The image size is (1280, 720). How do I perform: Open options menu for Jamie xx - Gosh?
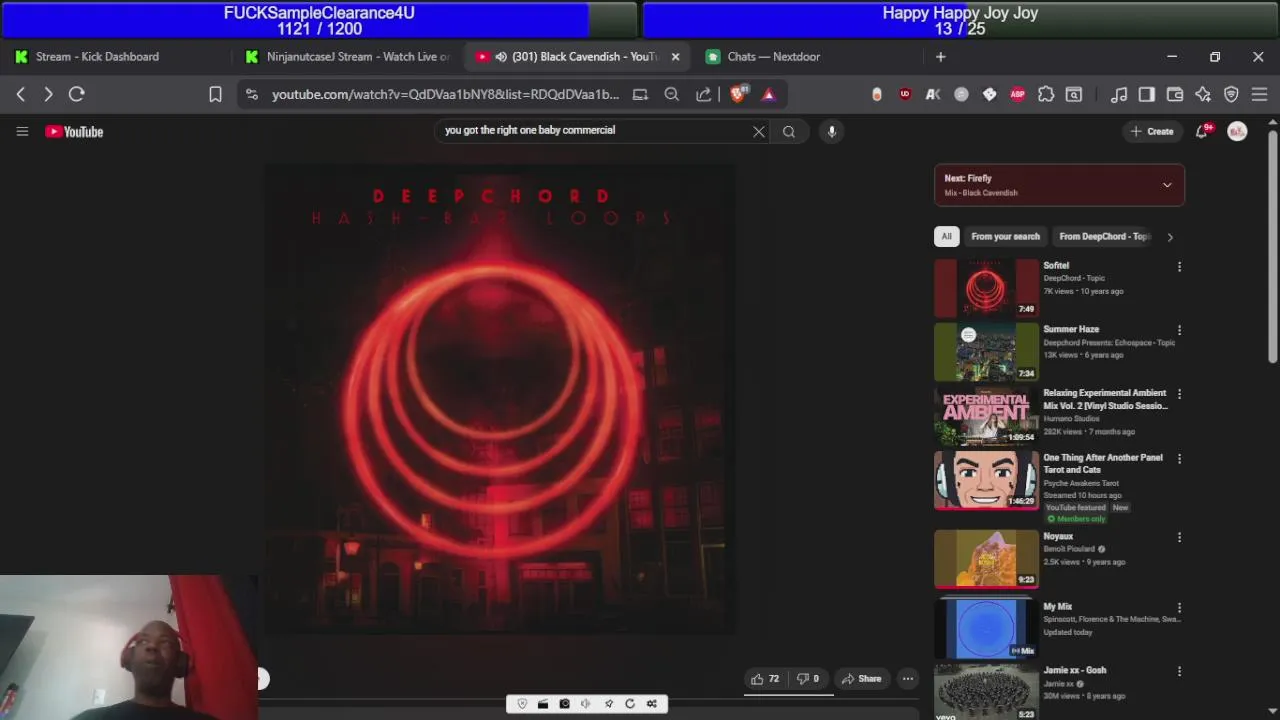(1179, 671)
